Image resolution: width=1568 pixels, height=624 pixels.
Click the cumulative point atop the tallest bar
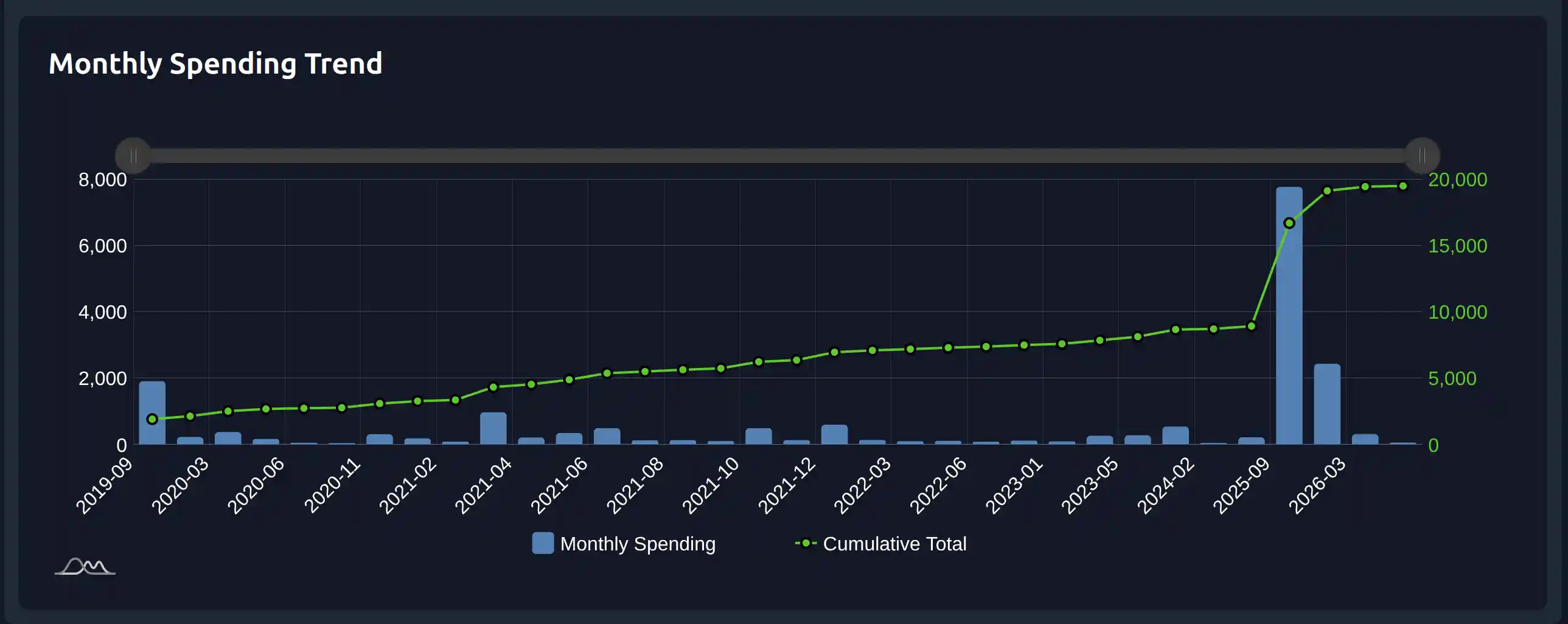pyautogui.click(x=1289, y=223)
